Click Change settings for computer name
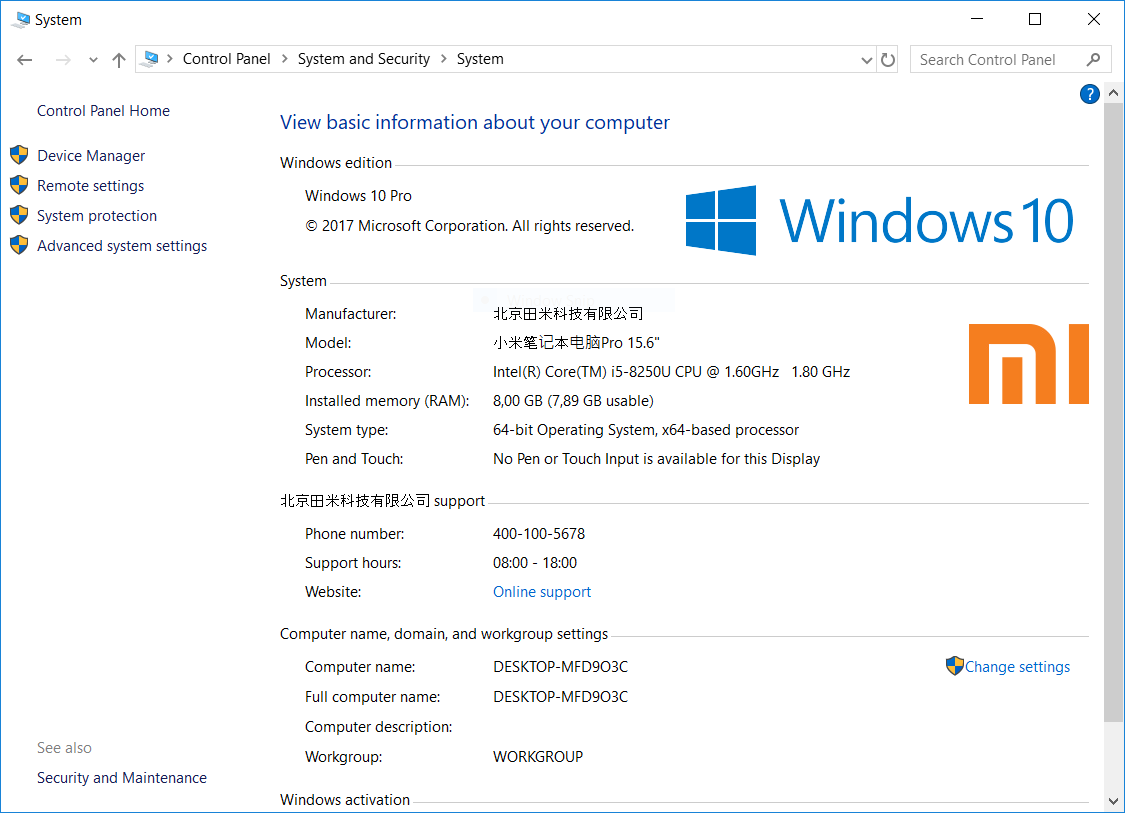Screen dimensions: 1125x813 point(1017,667)
